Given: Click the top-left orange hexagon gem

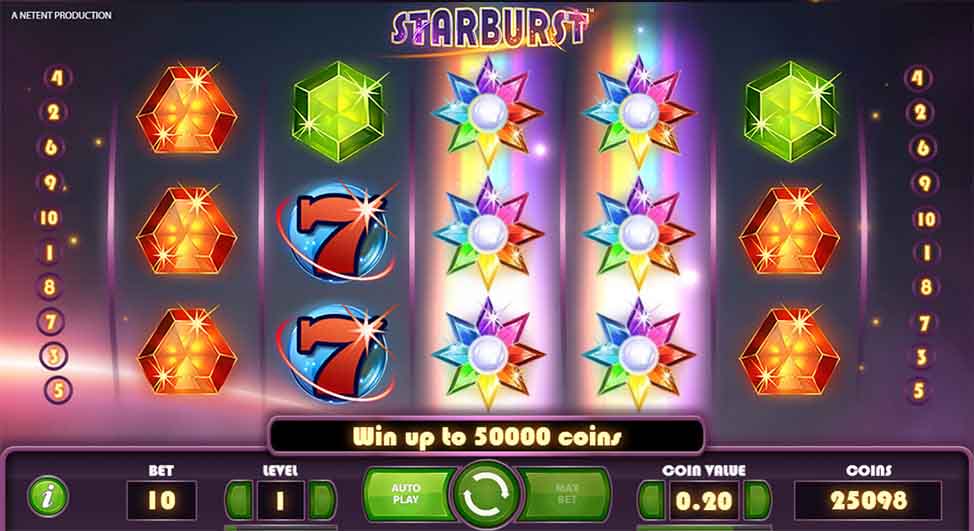Looking at the screenshot, I should [186, 110].
